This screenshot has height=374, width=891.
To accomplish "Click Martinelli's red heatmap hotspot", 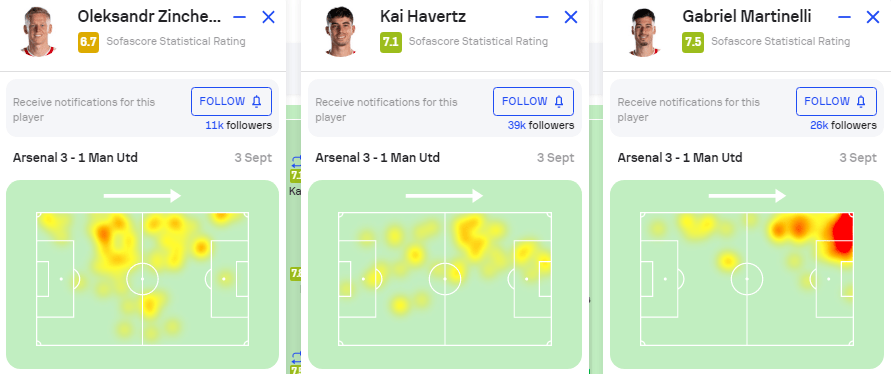I will (843, 234).
